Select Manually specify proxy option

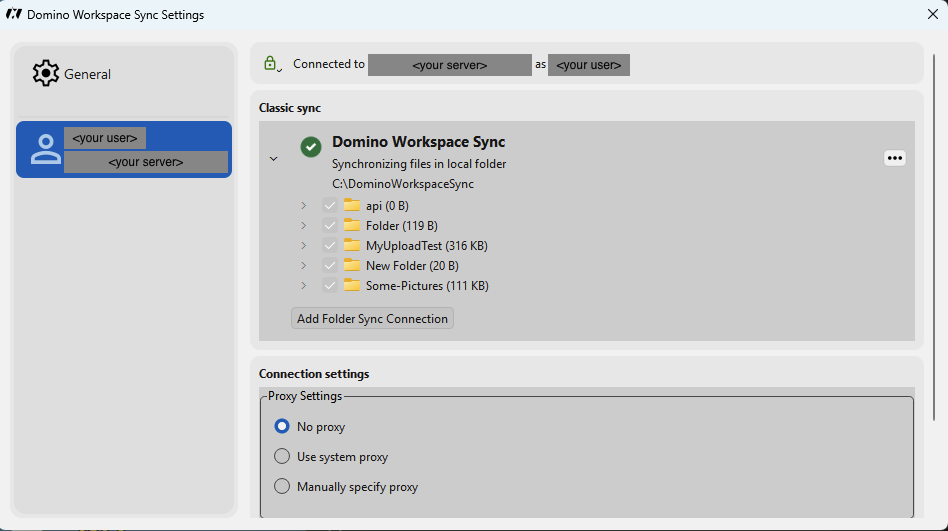(x=282, y=486)
